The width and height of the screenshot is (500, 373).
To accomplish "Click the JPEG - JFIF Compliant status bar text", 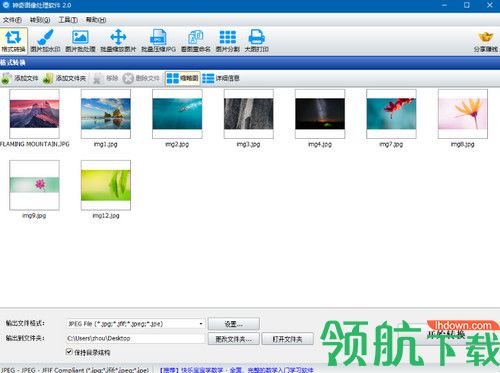I will pos(75,370).
